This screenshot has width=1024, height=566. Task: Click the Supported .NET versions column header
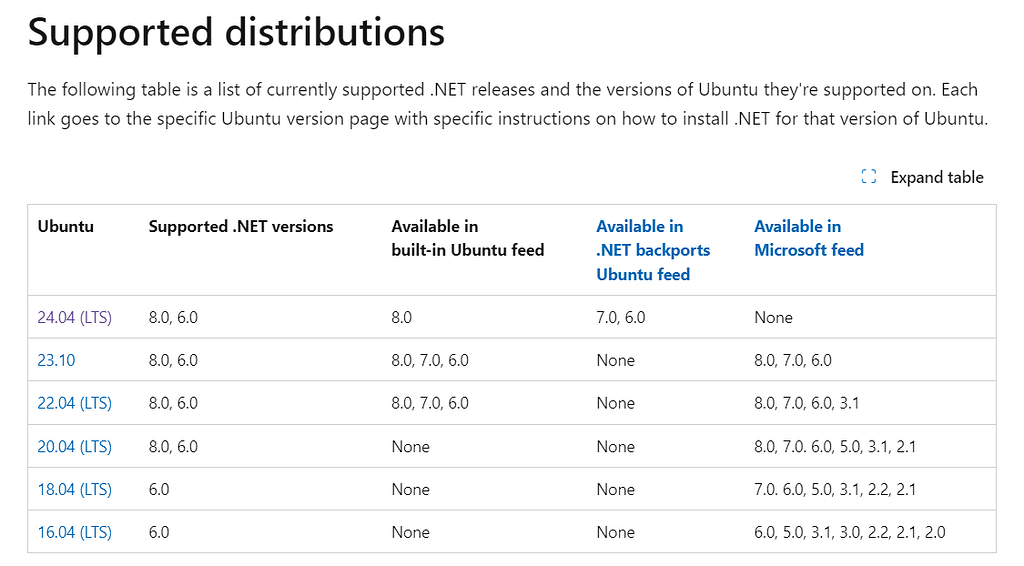(241, 227)
